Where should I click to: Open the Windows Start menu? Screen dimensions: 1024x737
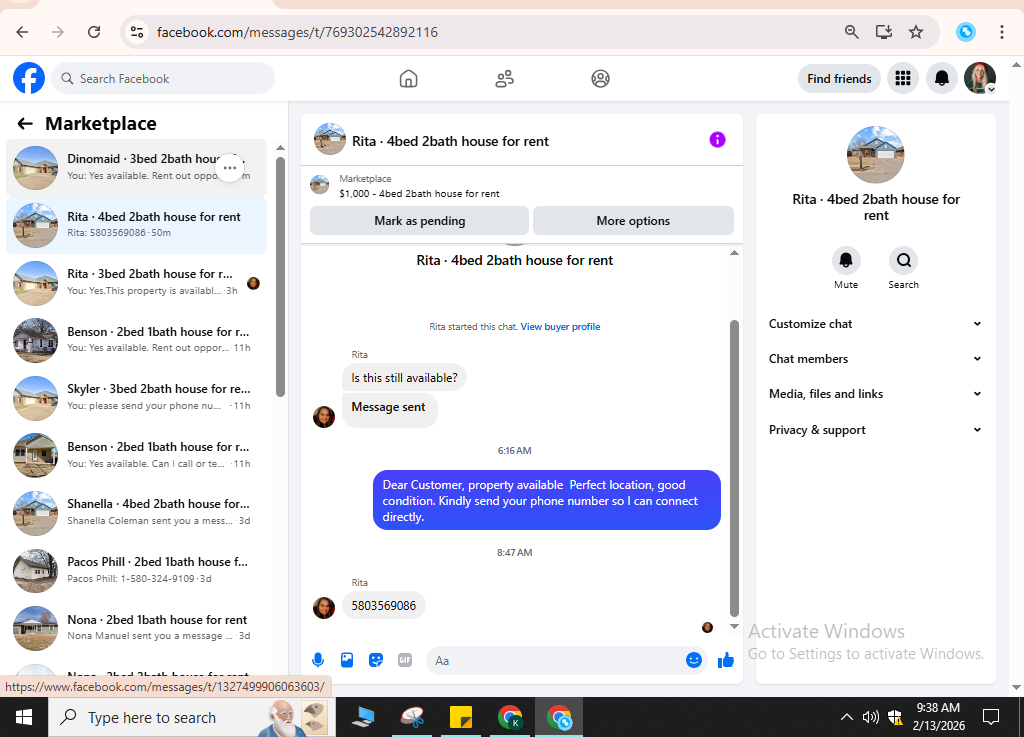[24, 717]
